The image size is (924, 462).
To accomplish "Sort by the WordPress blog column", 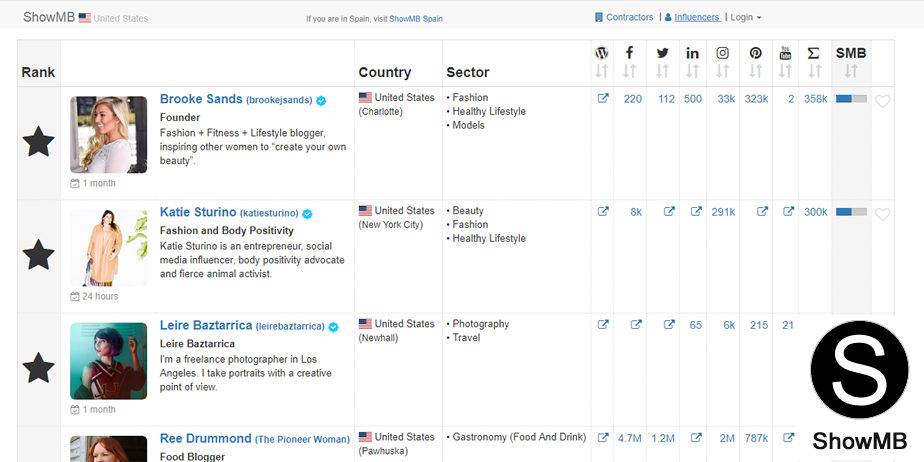I will coord(602,71).
